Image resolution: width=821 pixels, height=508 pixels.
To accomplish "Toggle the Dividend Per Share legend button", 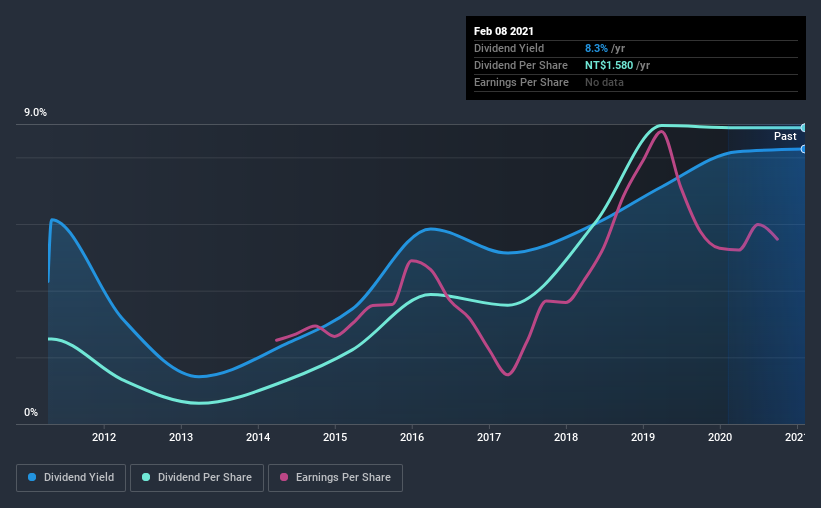I will [197, 478].
